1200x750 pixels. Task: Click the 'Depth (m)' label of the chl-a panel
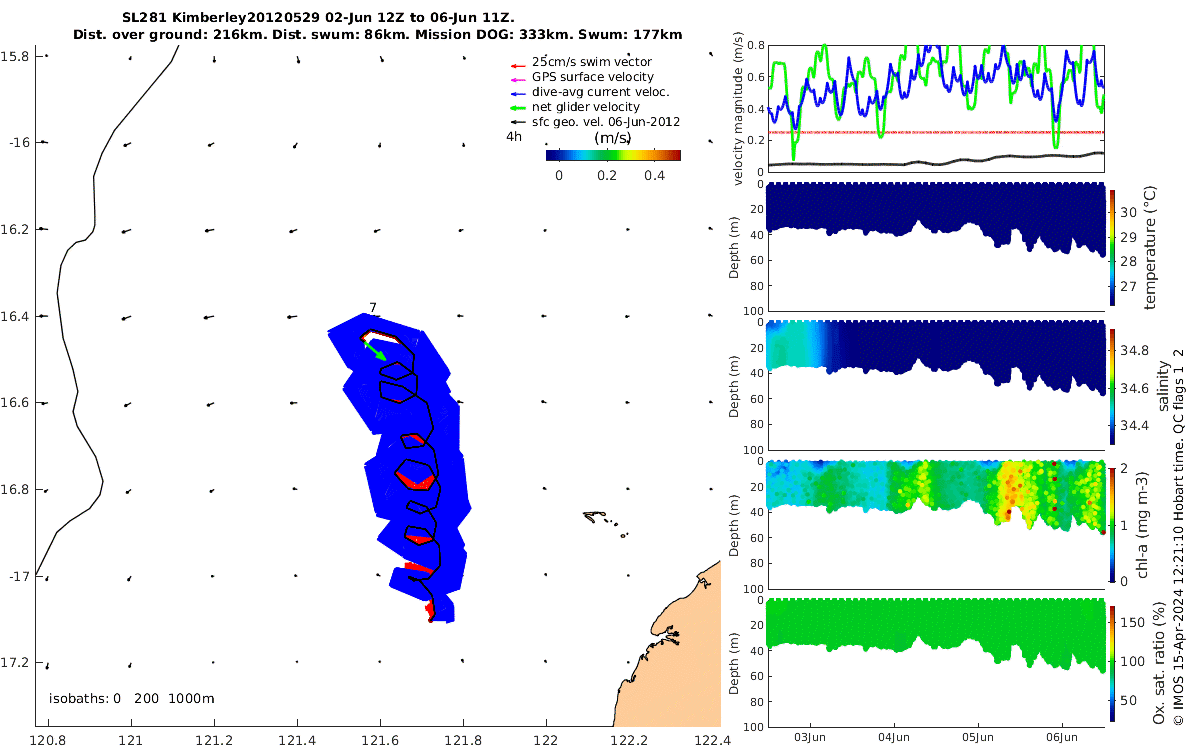pyautogui.click(x=735, y=524)
